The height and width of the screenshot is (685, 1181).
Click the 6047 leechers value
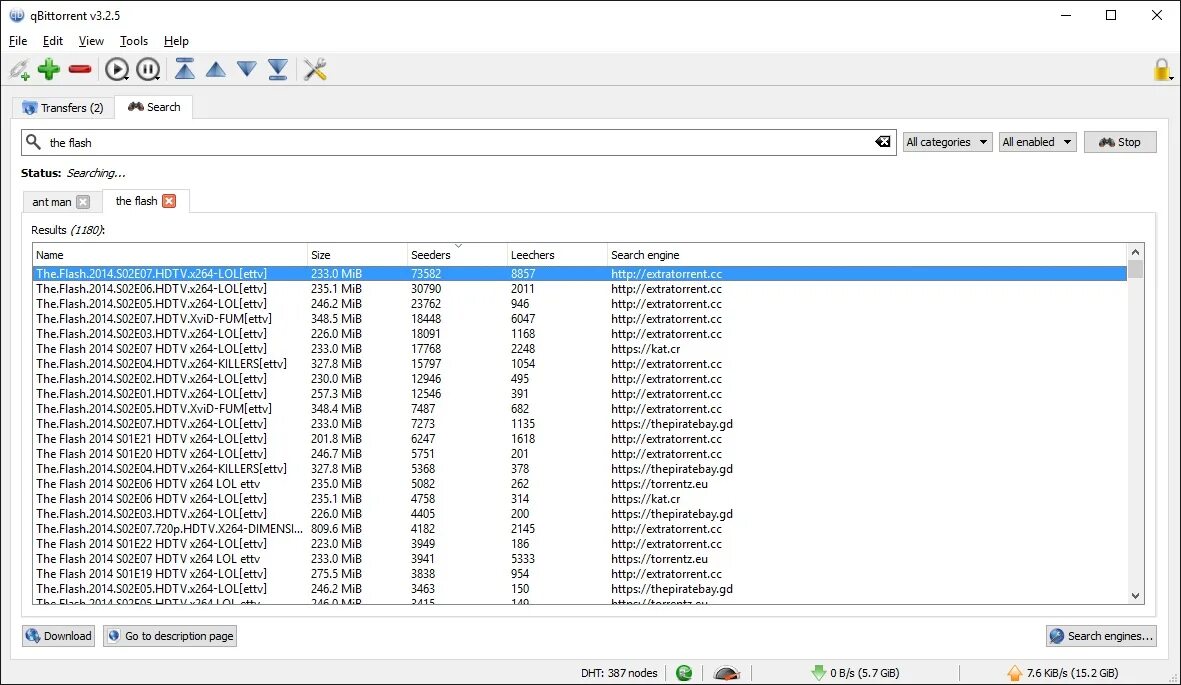[523, 319]
